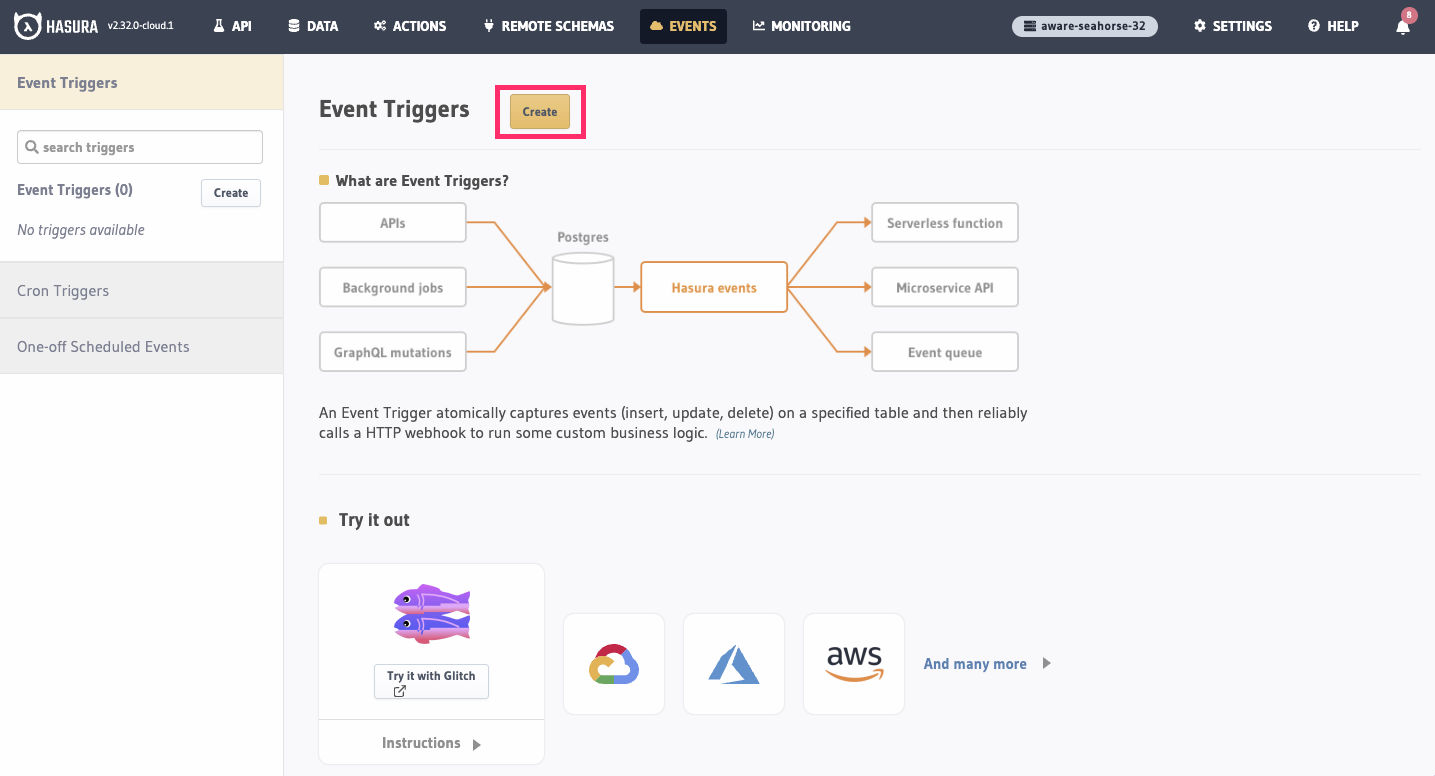The width and height of the screenshot is (1435, 776).
Task: Click the Glitch fish logo
Action: click(431, 613)
